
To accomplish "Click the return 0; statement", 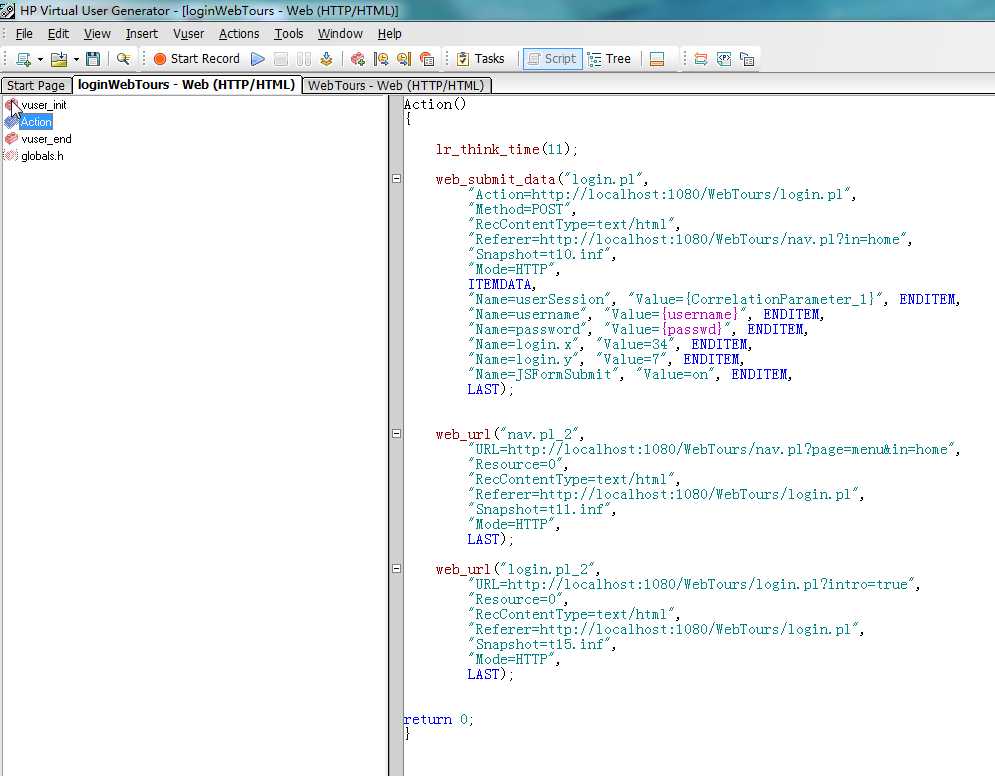I will (x=438, y=720).
